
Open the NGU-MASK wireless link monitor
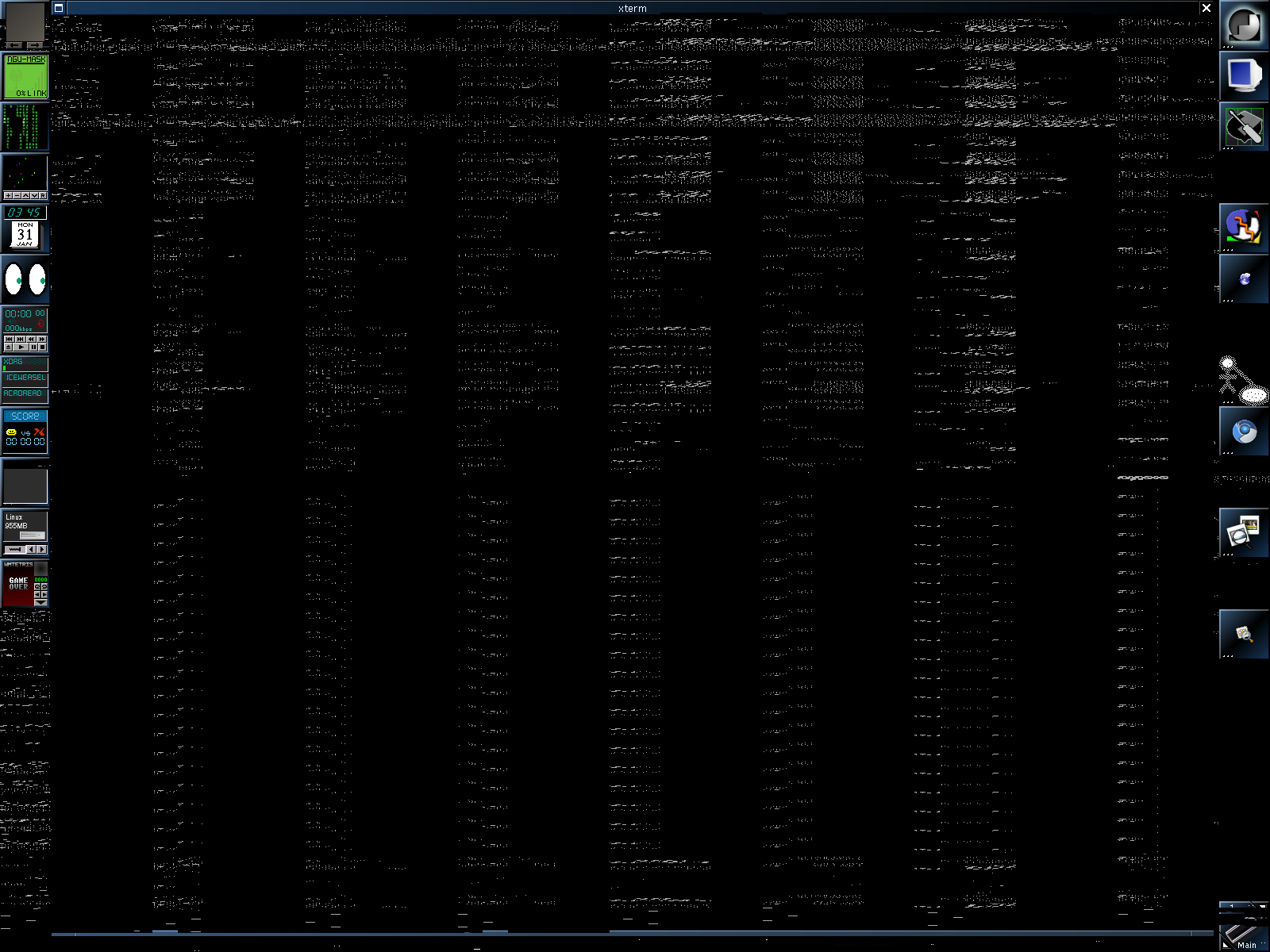click(x=25, y=77)
